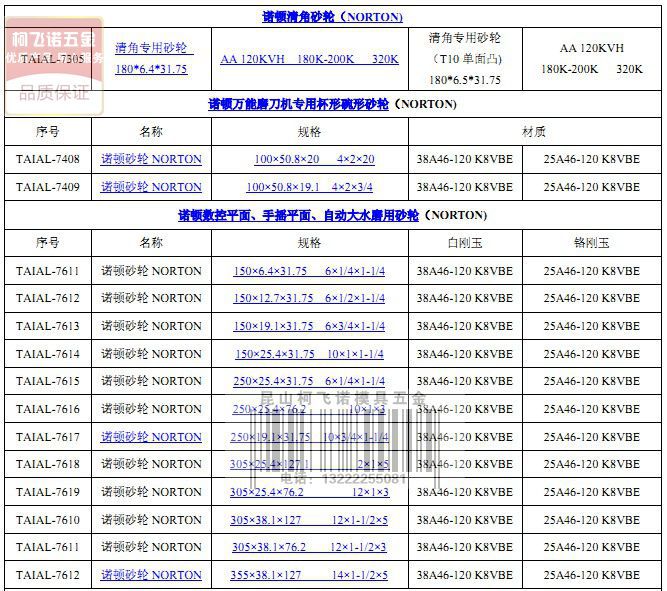
Task: Select the TAIAL-7616 cell
Action: coord(48,409)
